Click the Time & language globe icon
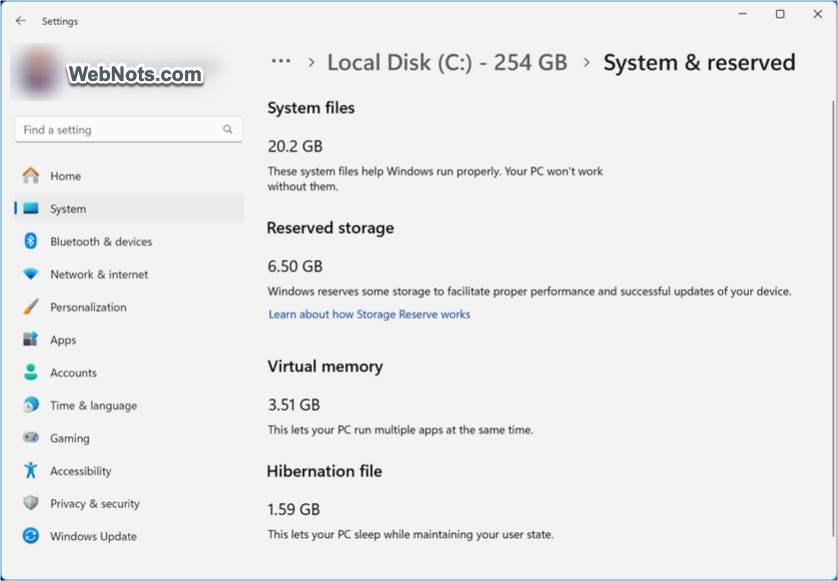This screenshot has width=838, height=581. point(31,405)
